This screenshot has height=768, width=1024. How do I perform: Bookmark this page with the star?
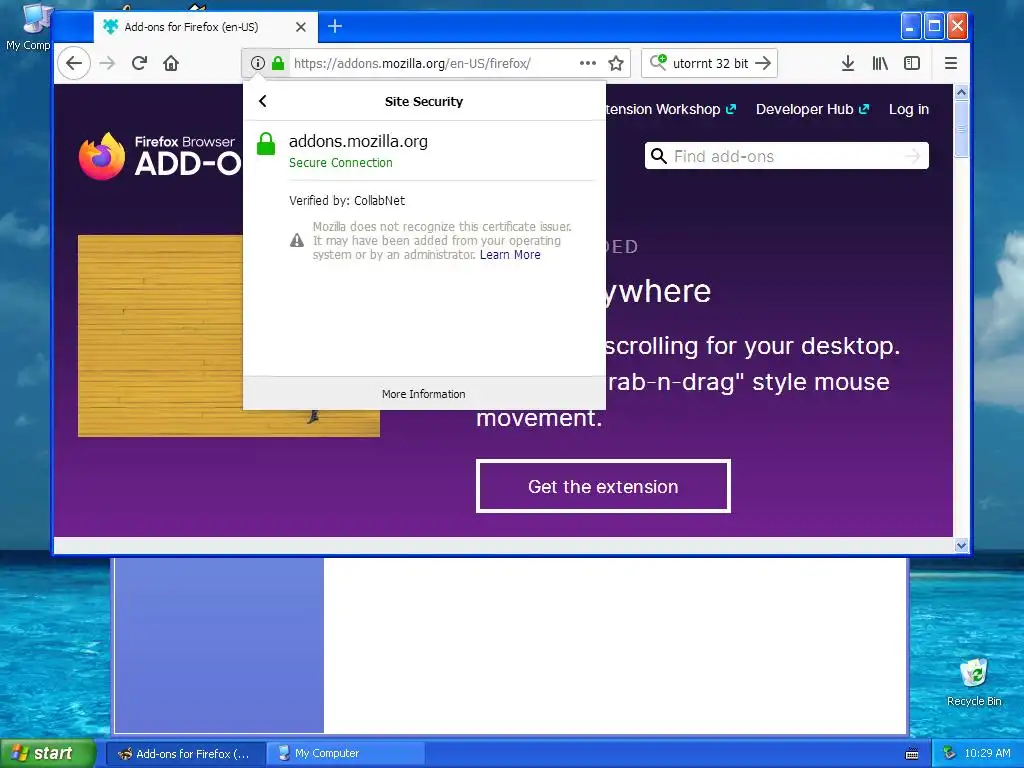[x=616, y=63]
